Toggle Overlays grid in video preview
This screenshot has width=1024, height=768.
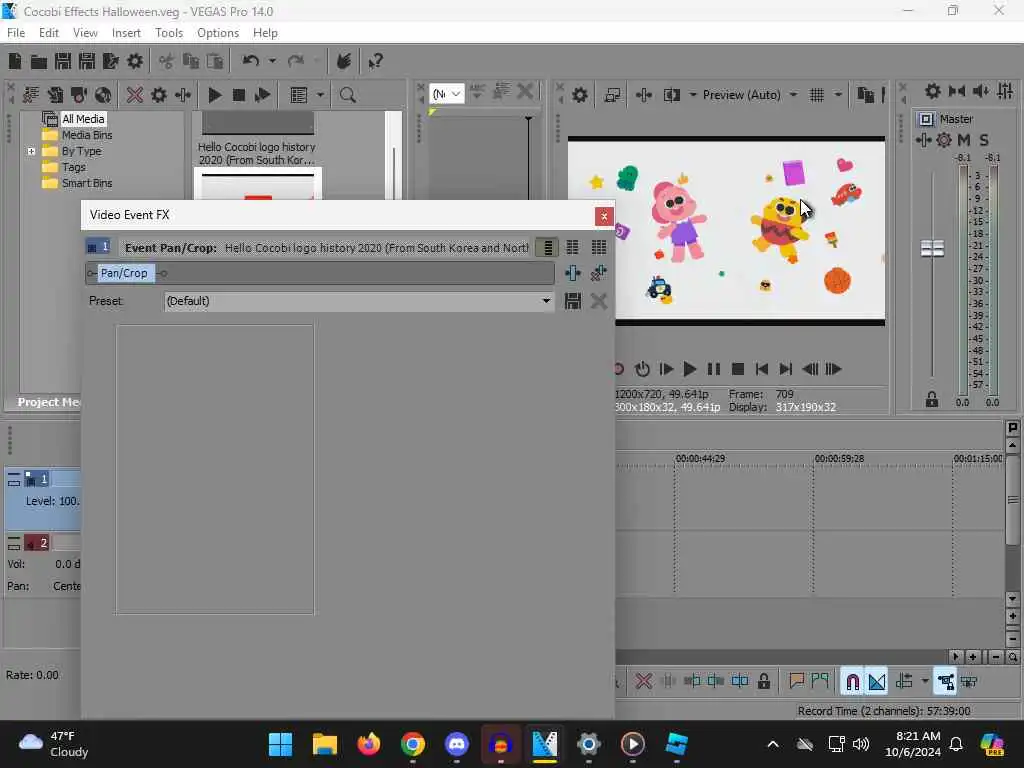click(816, 95)
